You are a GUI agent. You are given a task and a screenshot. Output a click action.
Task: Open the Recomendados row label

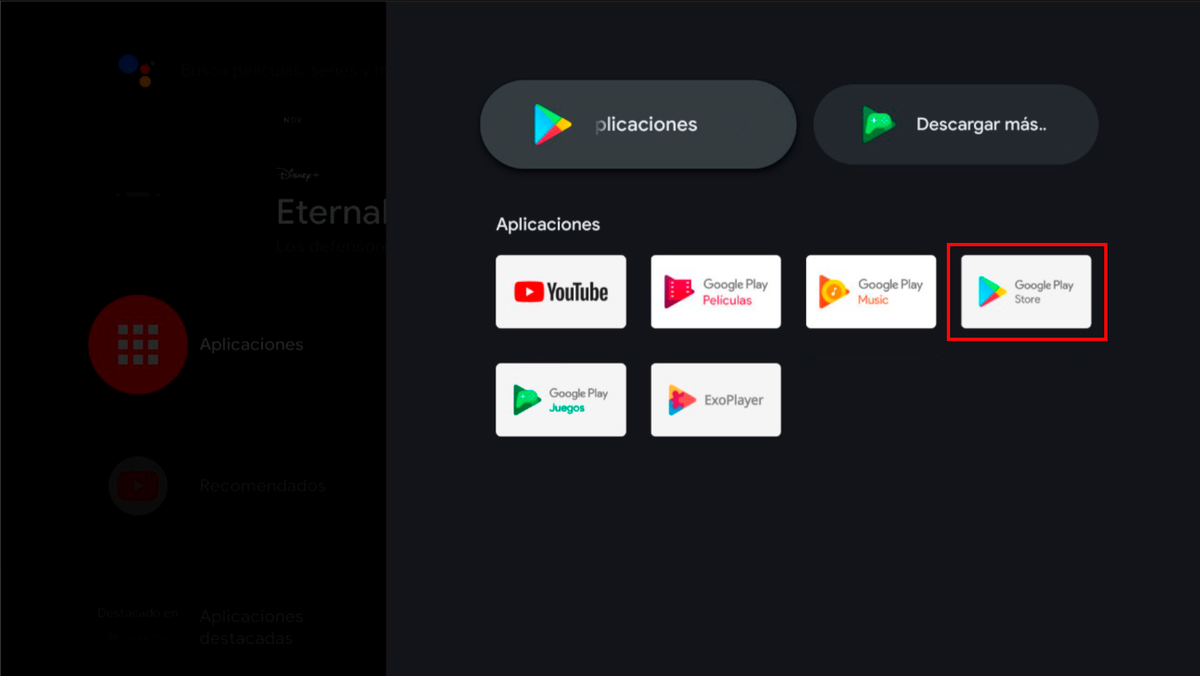[262, 486]
